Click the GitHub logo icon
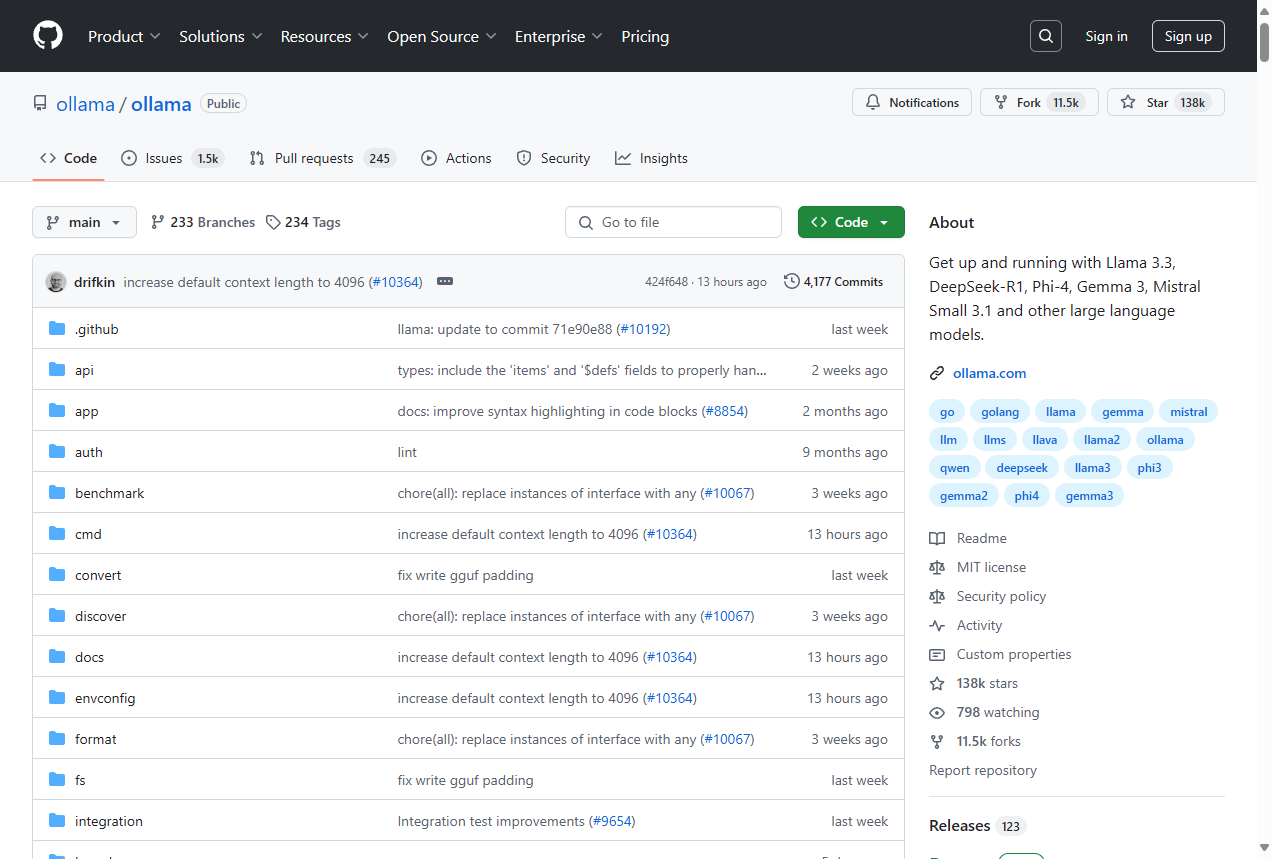Screen dimensions: 1272x859 [48, 36]
